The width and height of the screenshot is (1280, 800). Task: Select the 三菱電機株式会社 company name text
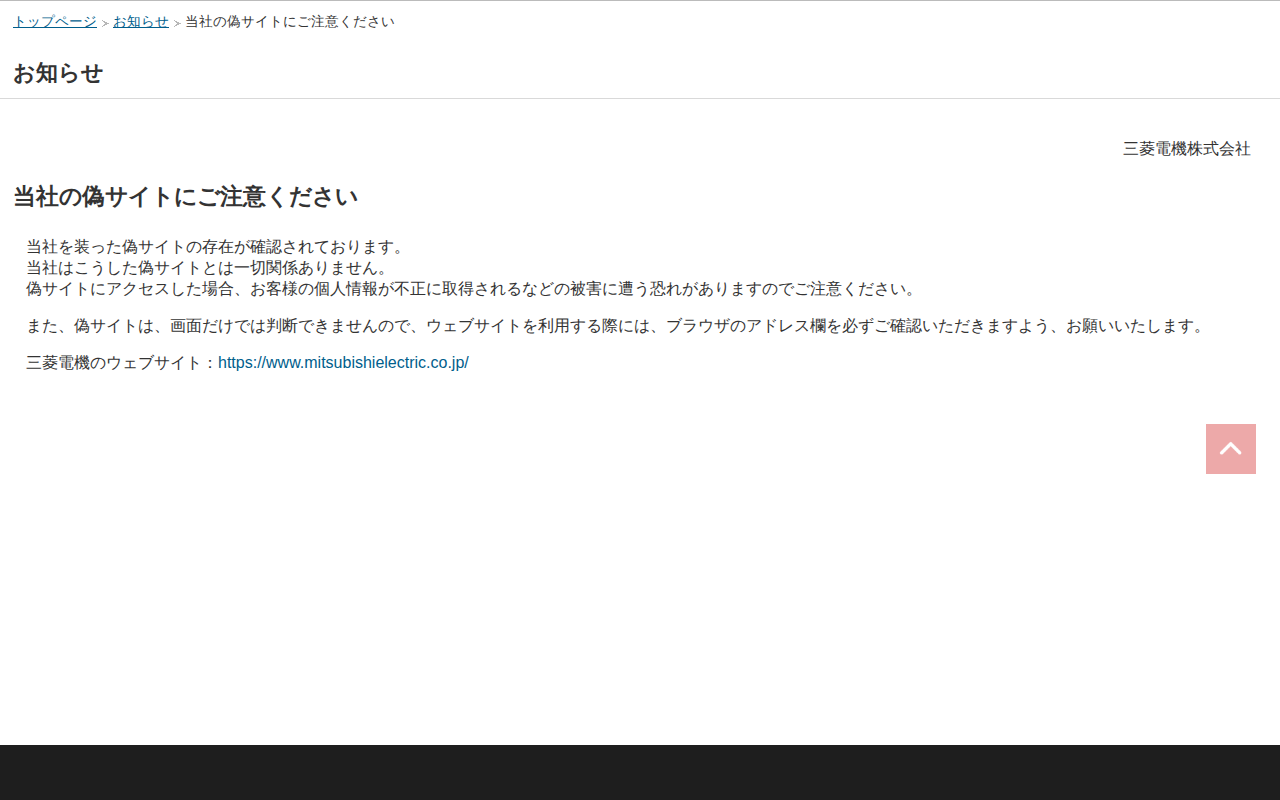pos(1187,149)
